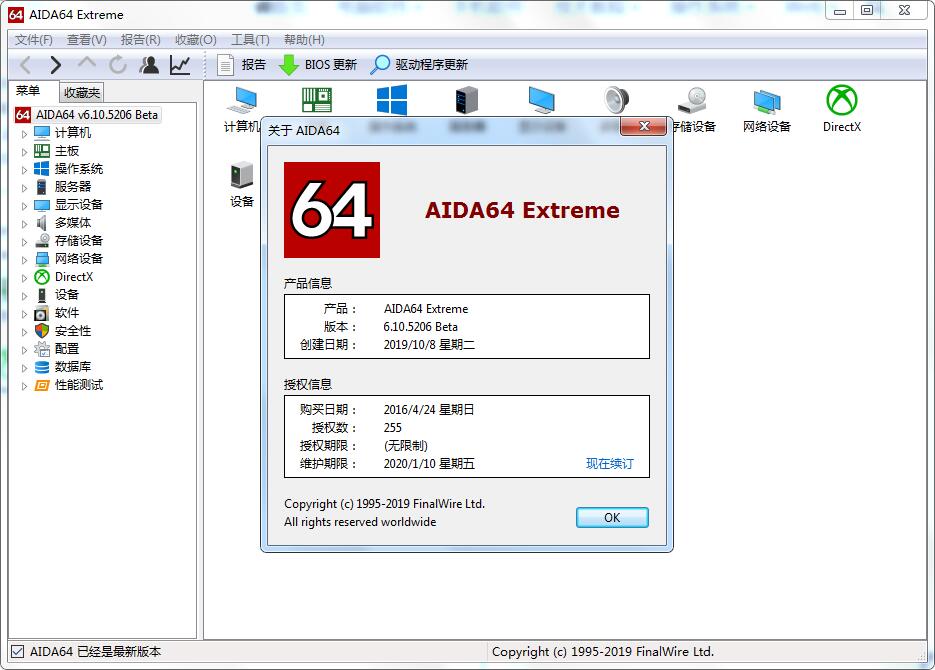Viewport: 935px width, 670px height.
Task: Select the AIDA64 v6.10.5206 Beta root node
Action: click(97, 114)
